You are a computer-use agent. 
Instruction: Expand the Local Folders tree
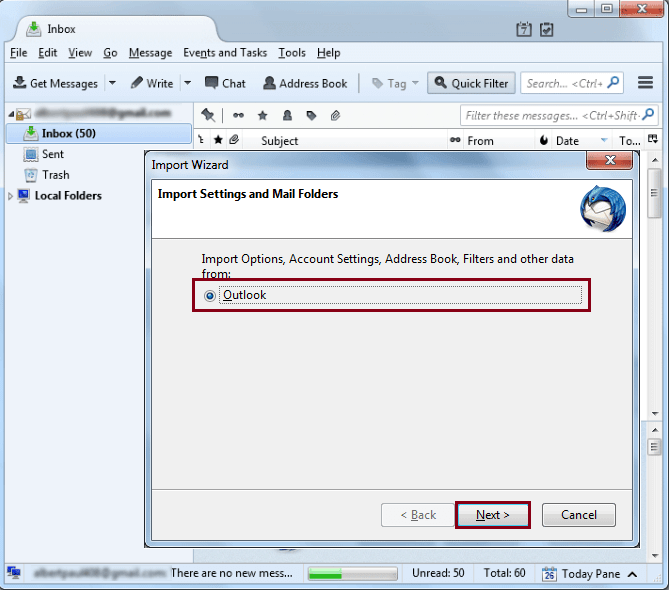11,196
